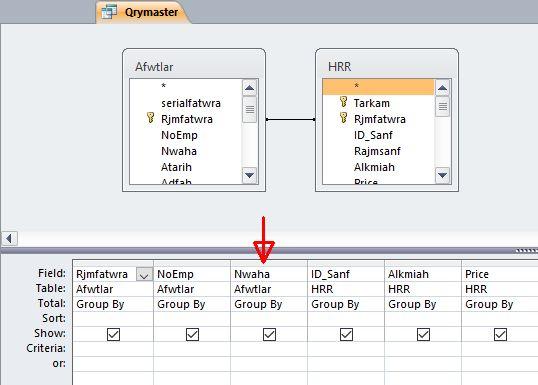The width and height of the screenshot is (538, 385).
Task: Select the Qrymaster query tab
Action: [x=142, y=12]
